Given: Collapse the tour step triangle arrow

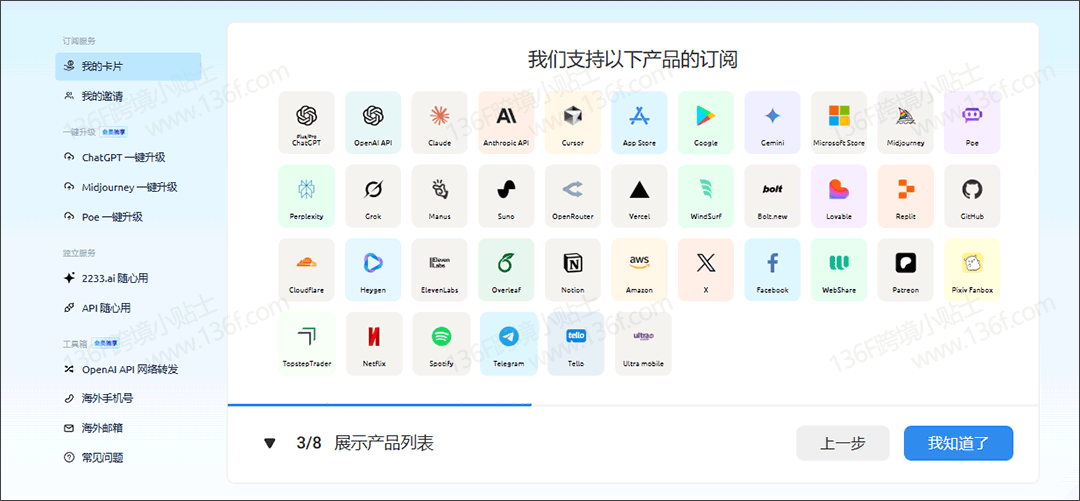Looking at the screenshot, I should (x=270, y=443).
